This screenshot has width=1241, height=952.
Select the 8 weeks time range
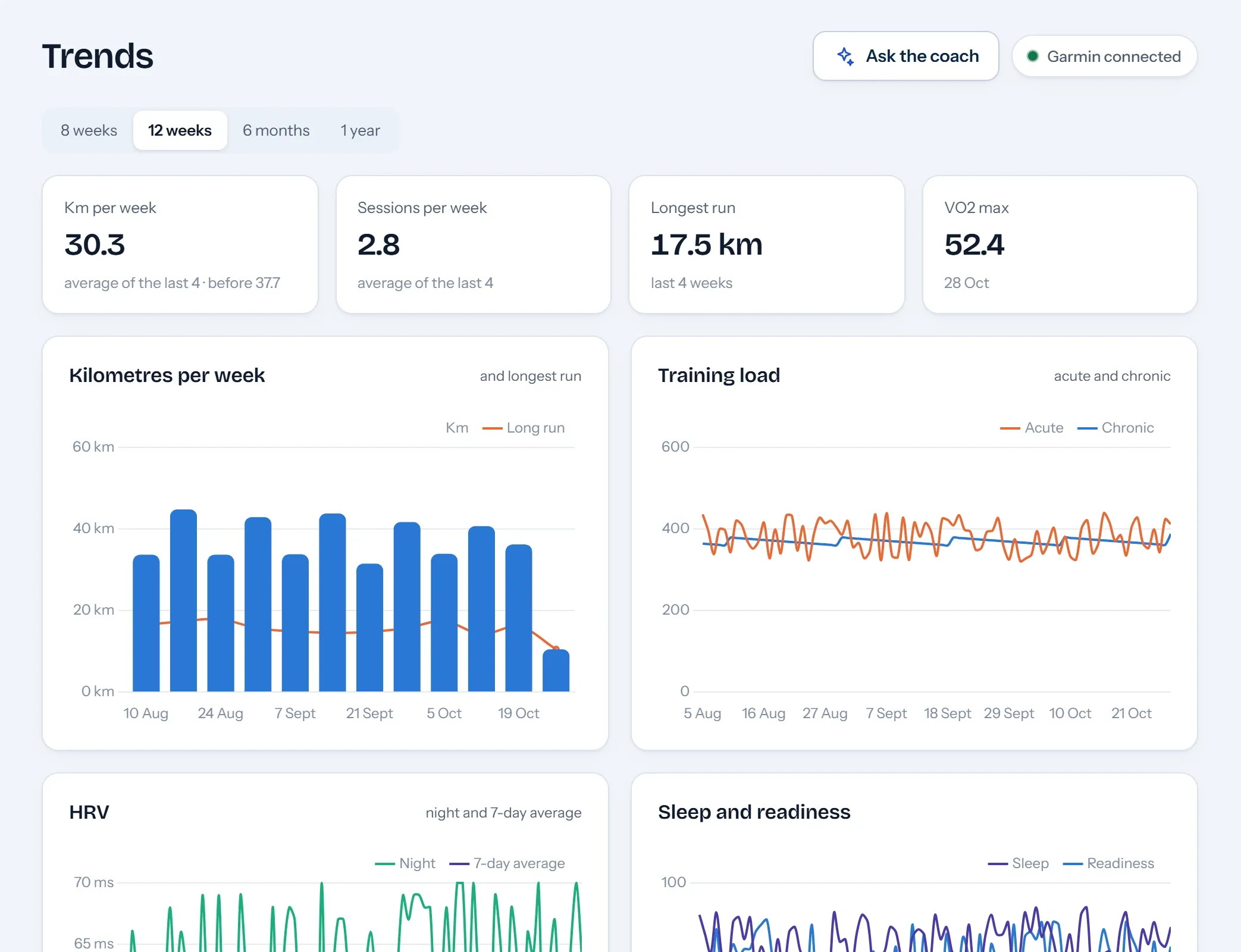tap(89, 130)
